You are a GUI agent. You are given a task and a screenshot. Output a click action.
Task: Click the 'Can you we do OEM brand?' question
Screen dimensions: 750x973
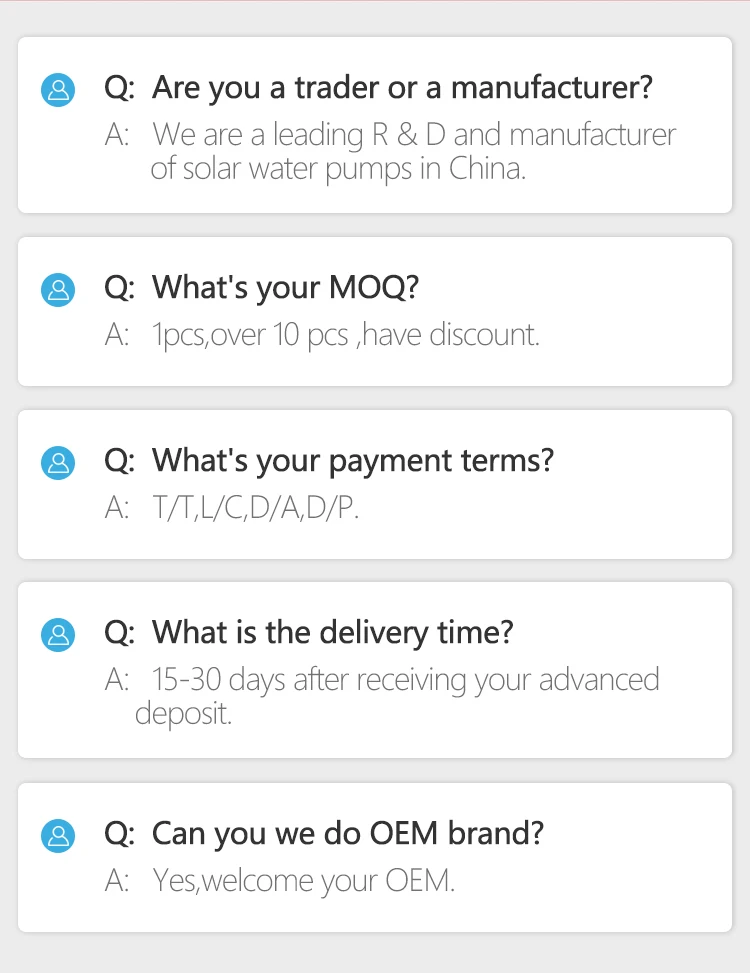click(x=348, y=833)
